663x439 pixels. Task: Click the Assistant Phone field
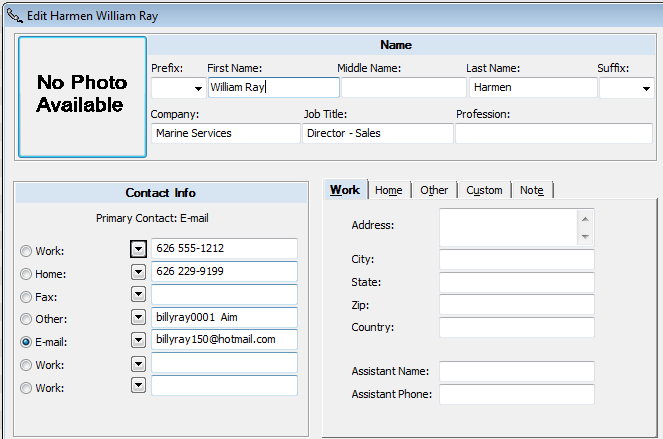point(517,394)
